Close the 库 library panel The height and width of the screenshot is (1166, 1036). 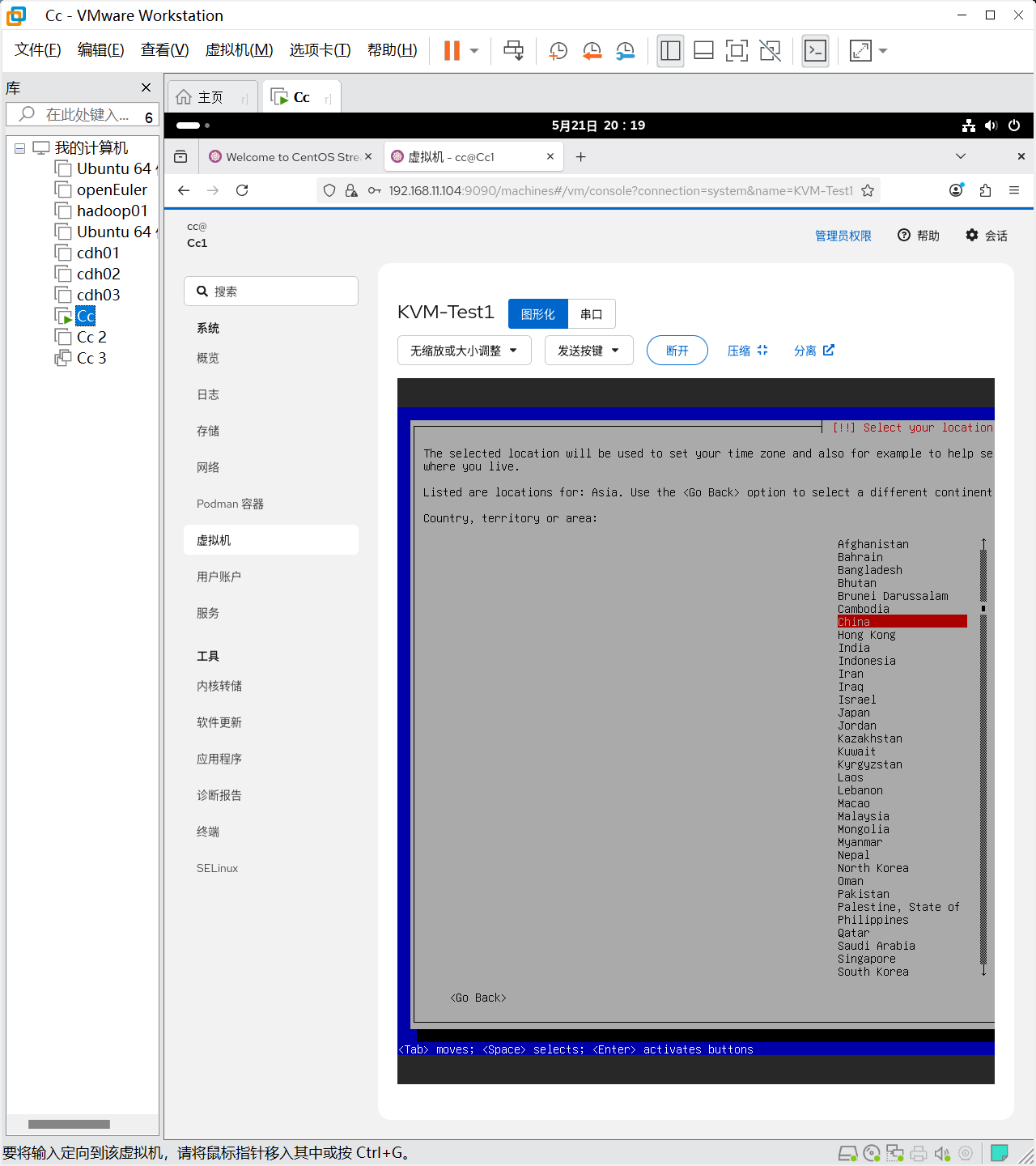point(146,87)
